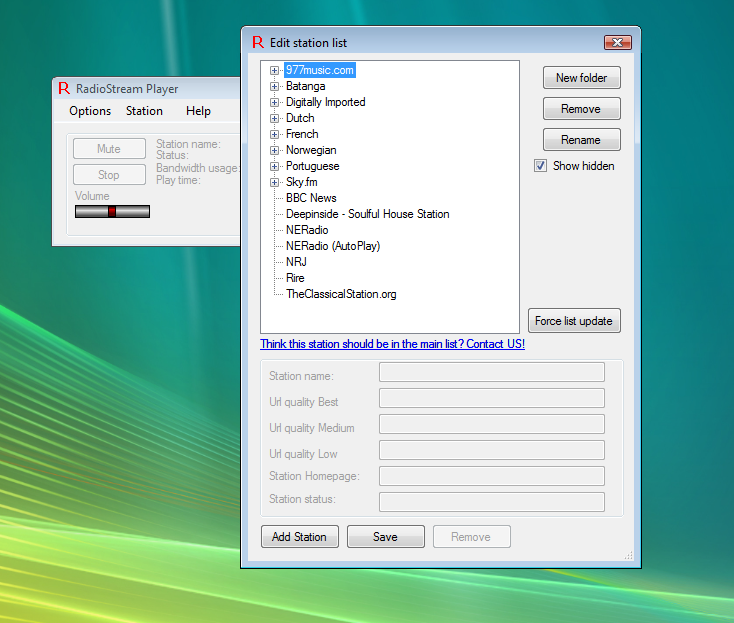The width and height of the screenshot is (734, 623).
Task: Click the RadioStream Player title bar icon
Action: click(64, 88)
